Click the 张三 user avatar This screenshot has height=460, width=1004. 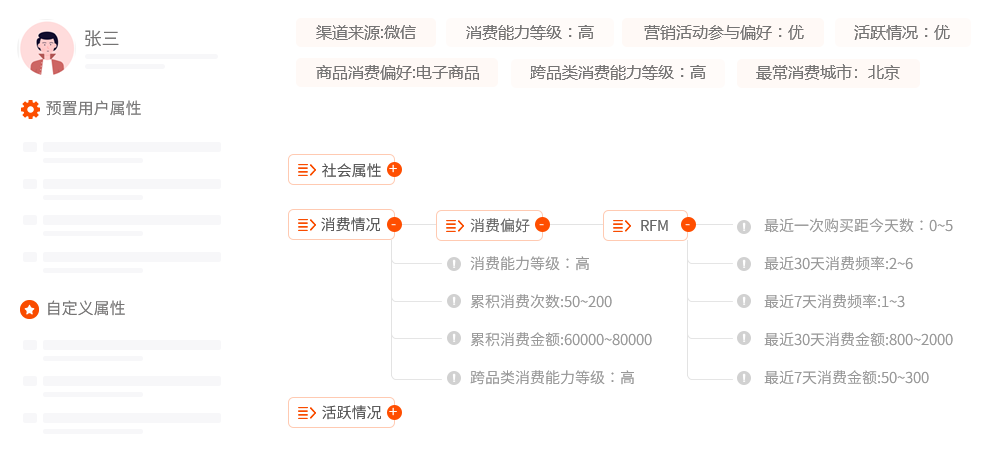pyautogui.click(x=47, y=48)
